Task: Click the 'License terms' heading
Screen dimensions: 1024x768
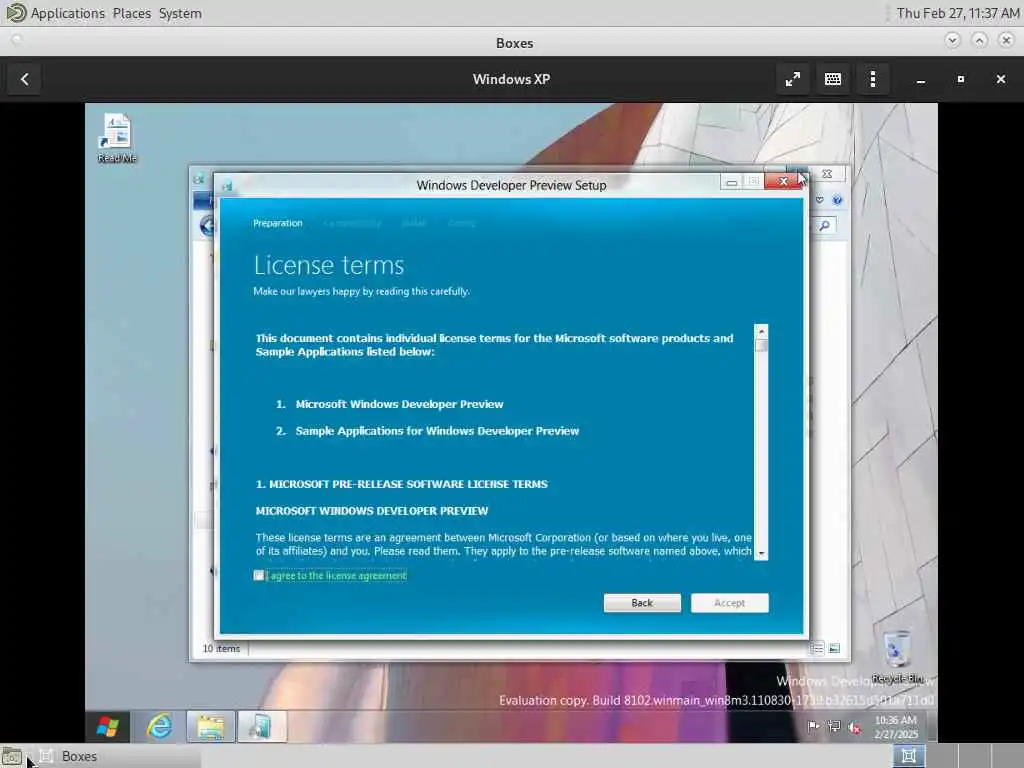Action: [x=328, y=265]
